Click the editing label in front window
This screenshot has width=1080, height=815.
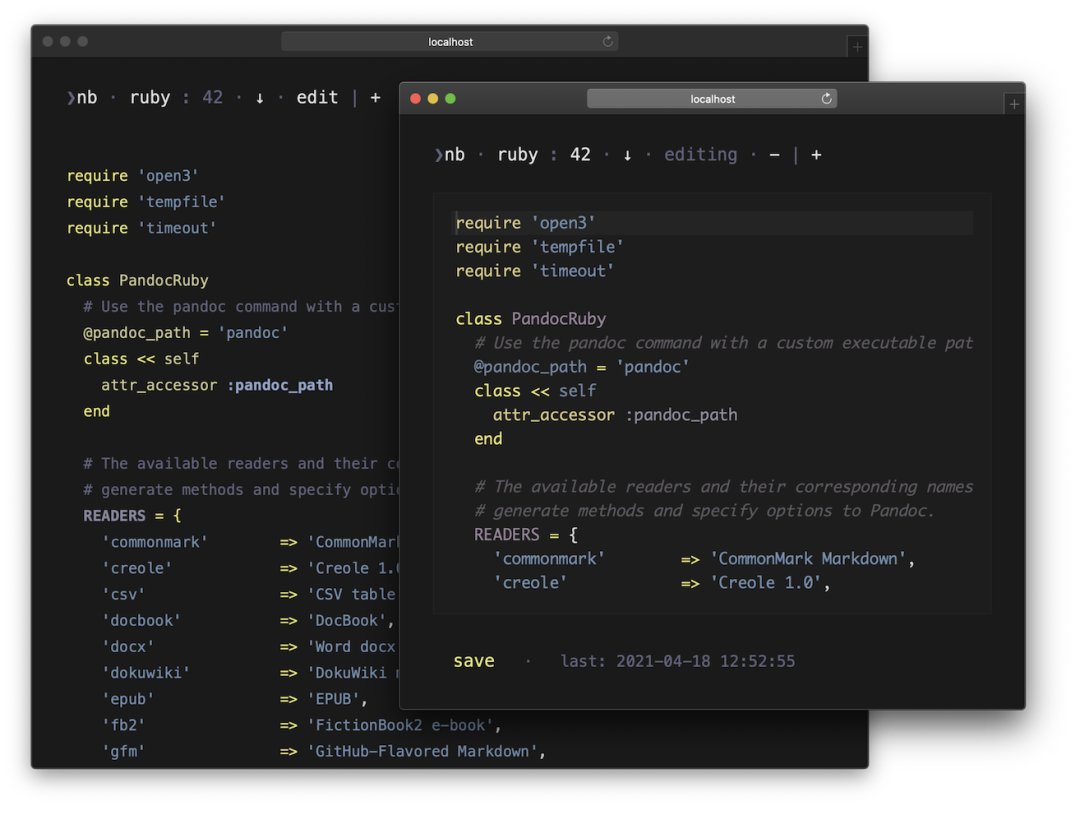pos(700,155)
